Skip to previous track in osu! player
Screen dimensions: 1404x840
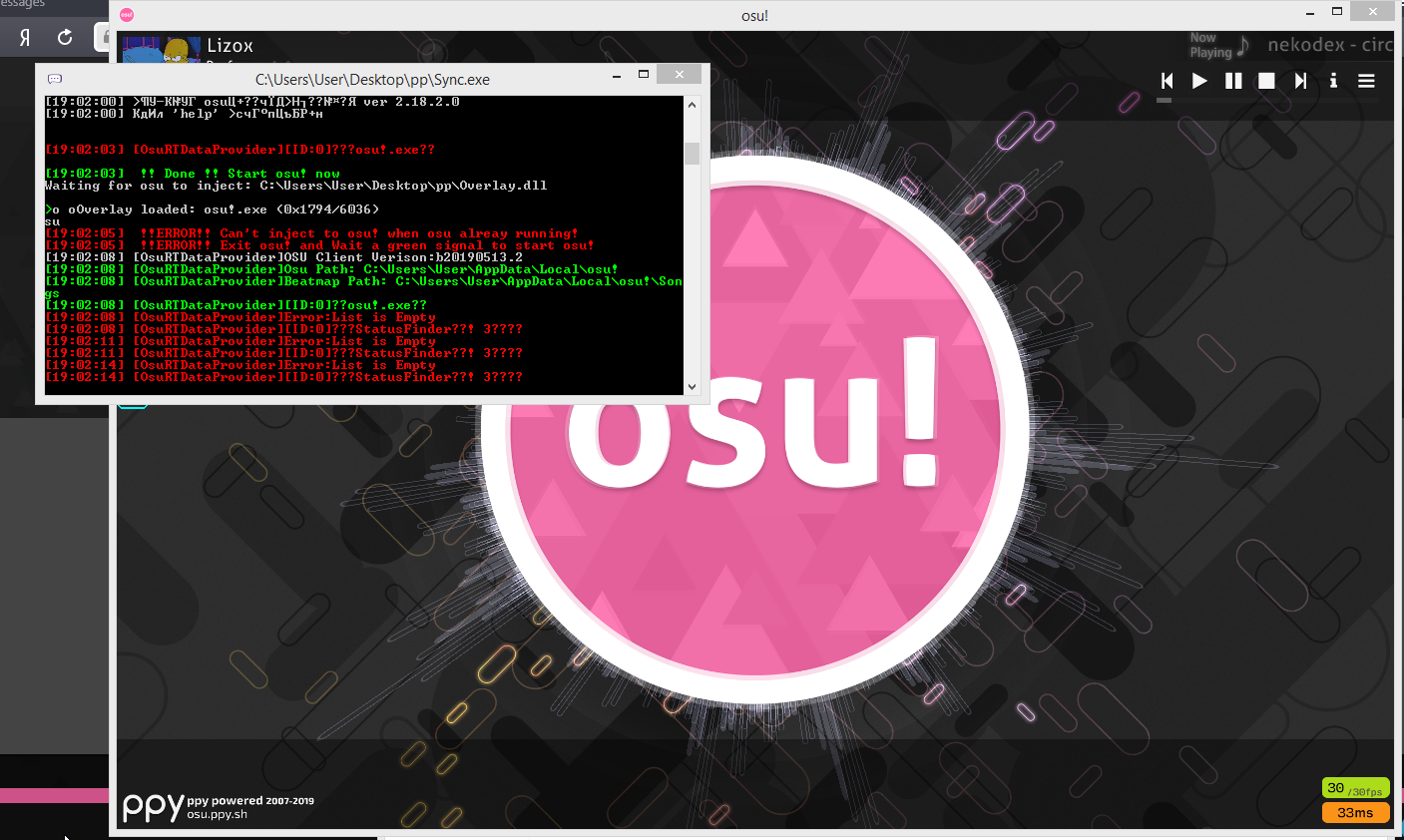[1167, 81]
